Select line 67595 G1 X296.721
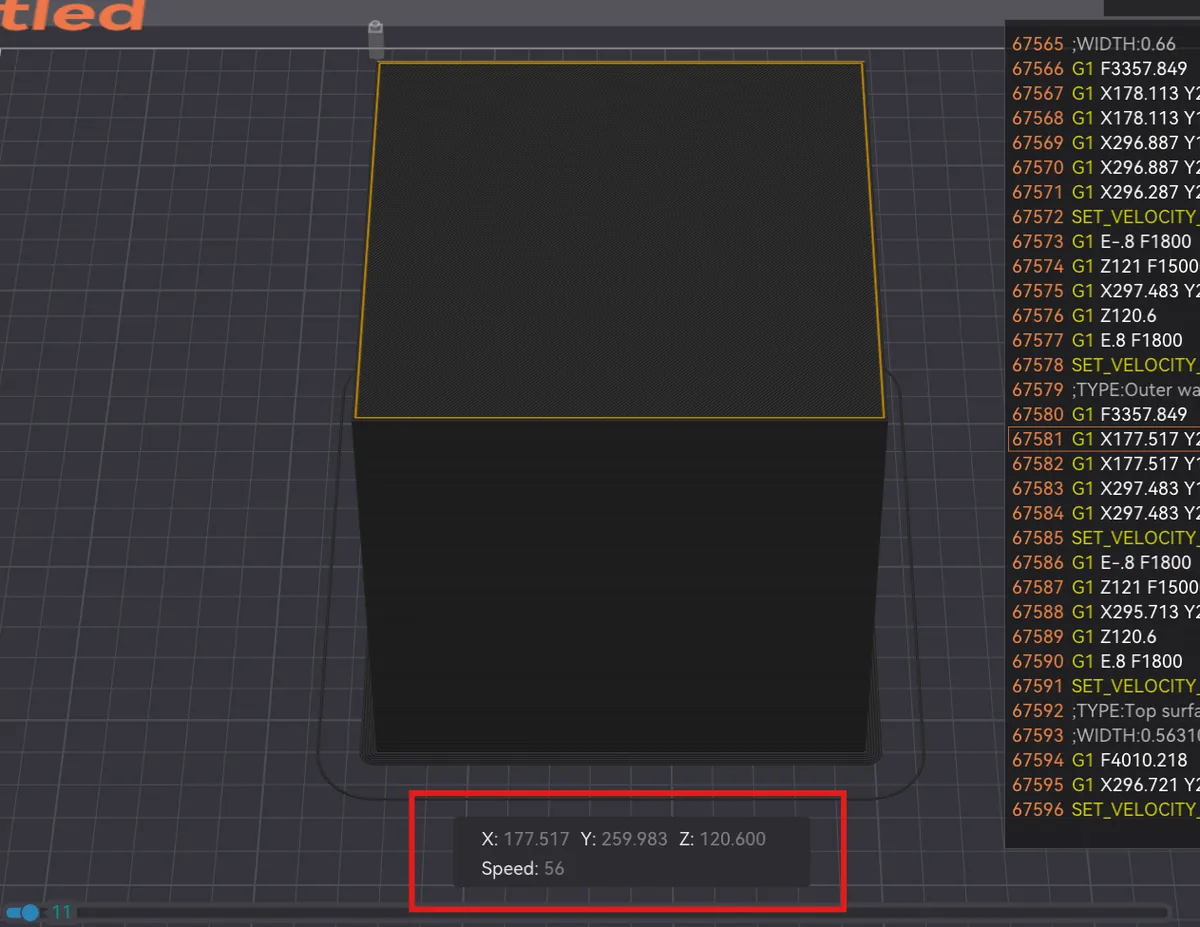1200x927 pixels. [1104, 785]
